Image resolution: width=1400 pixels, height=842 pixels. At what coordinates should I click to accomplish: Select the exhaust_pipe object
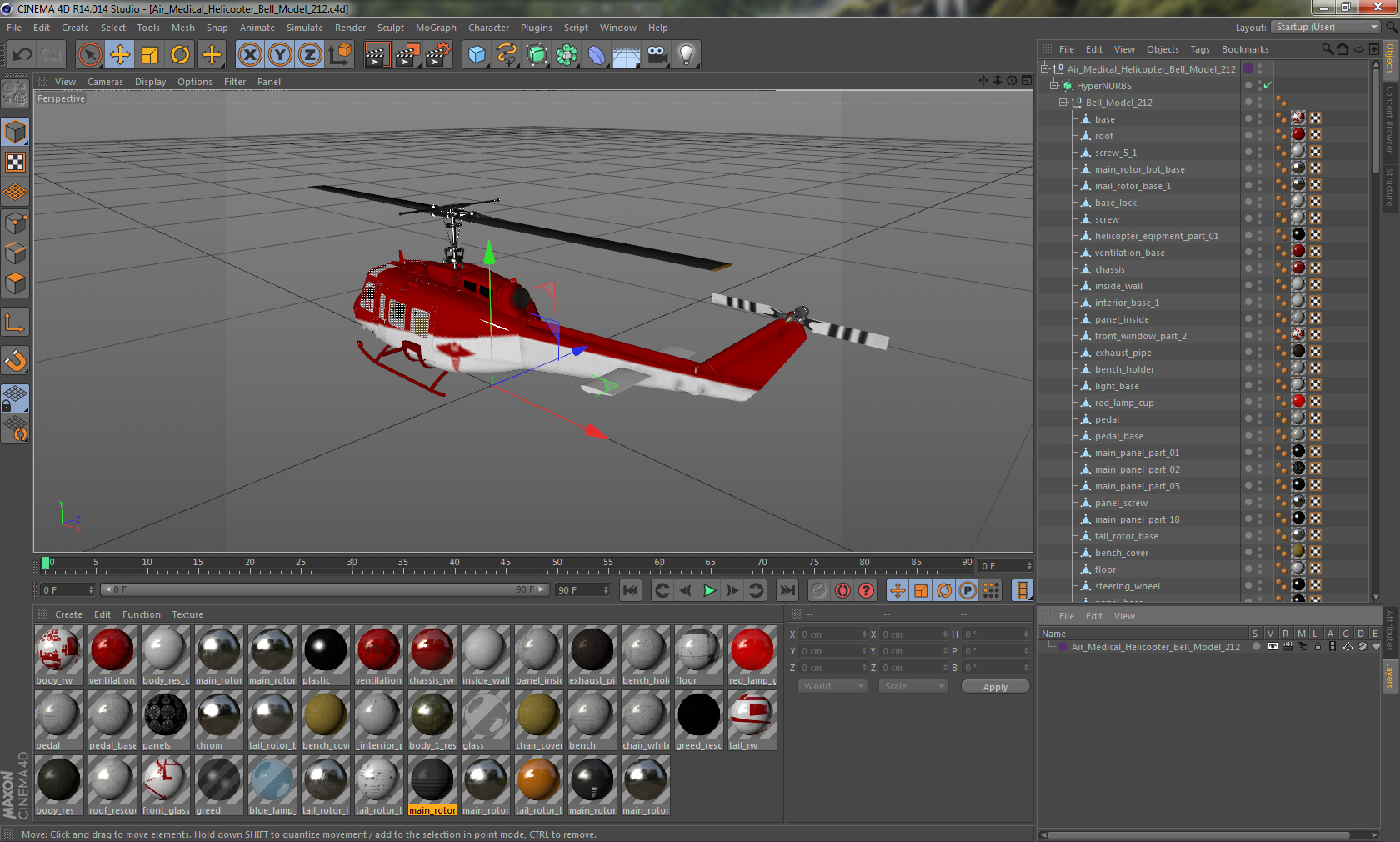1122,353
